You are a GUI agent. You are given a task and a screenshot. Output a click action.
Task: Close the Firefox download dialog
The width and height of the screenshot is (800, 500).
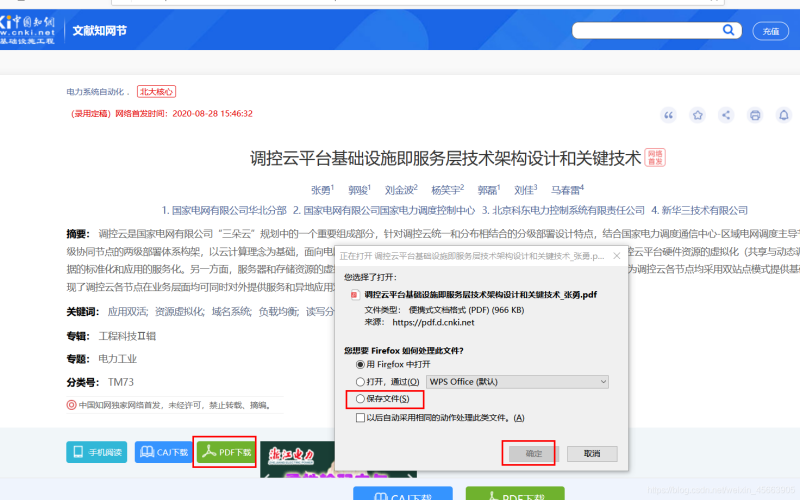[x=617, y=256]
